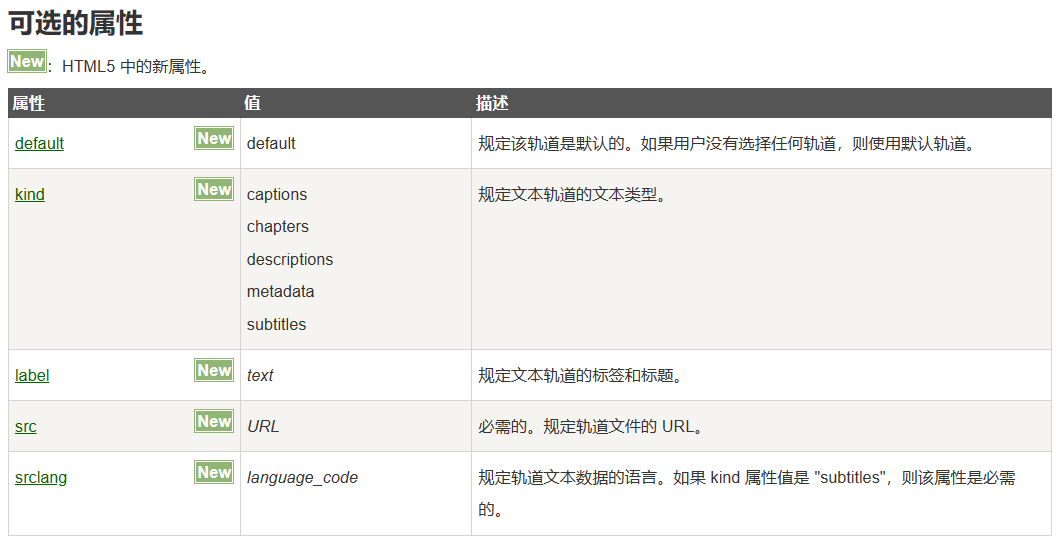Click the 描述 column header
The height and width of the screenshot is (539, 1056).
click(492, 104)
